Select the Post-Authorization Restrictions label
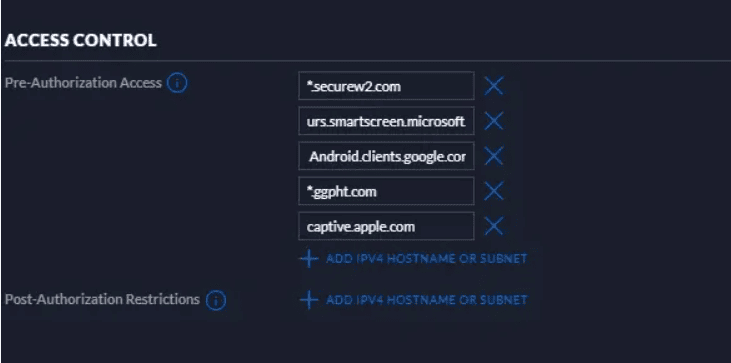 coord(102,299)
